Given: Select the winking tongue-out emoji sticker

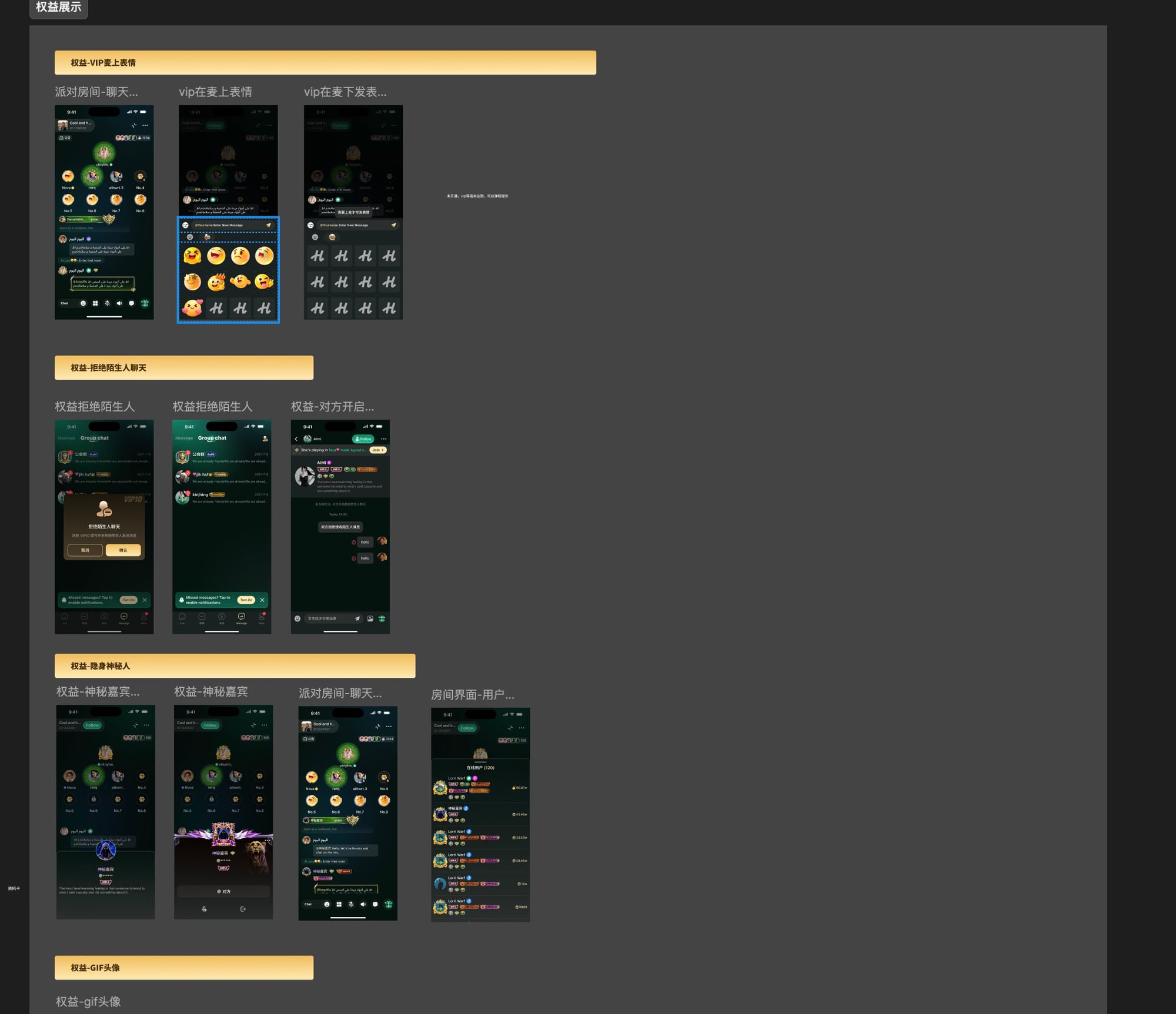Looking at the screenshot, I should [264, 282].
